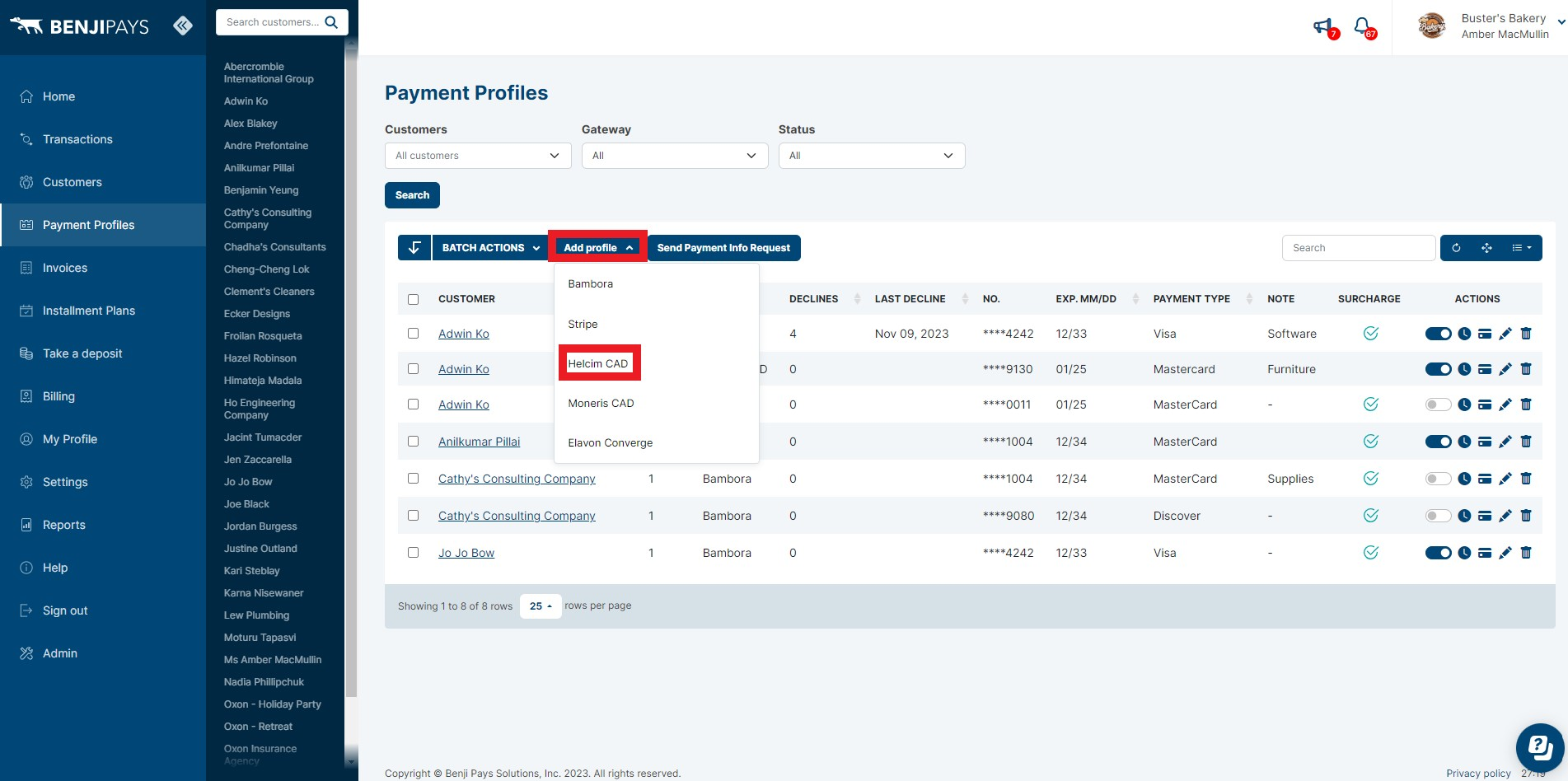The width and height of the screenshot is (1568, 781).
Task: Check the box for Adwin Ko ****4242 row
Action: 414,334
